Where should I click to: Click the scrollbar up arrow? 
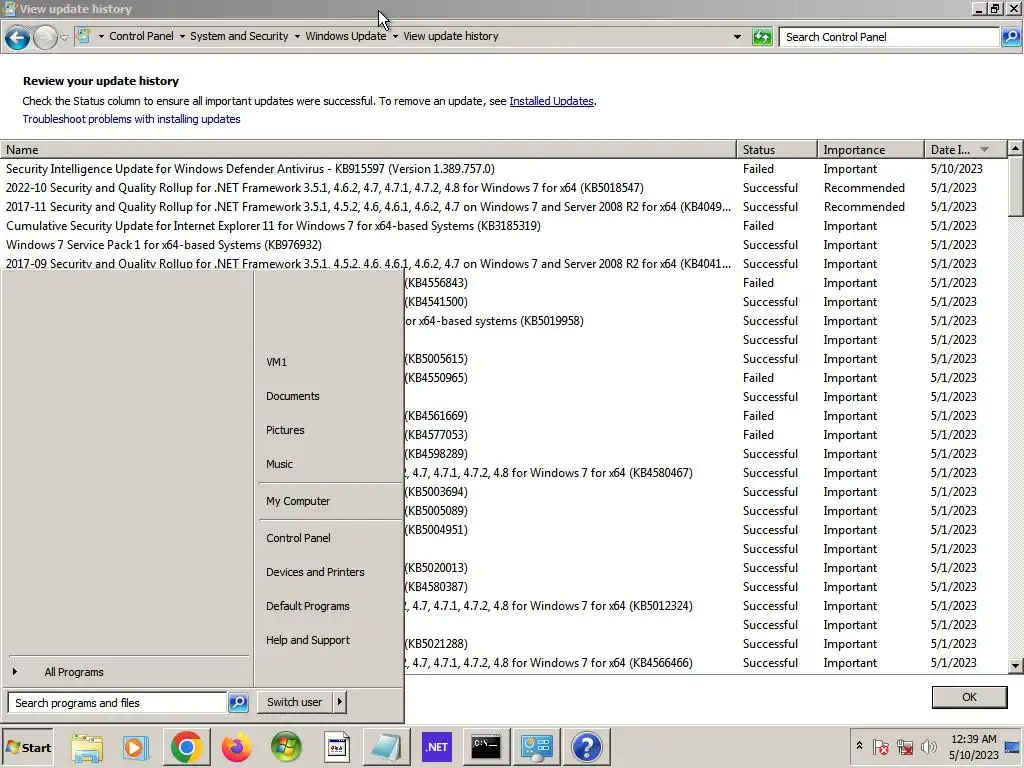(x=1016, y=149)
